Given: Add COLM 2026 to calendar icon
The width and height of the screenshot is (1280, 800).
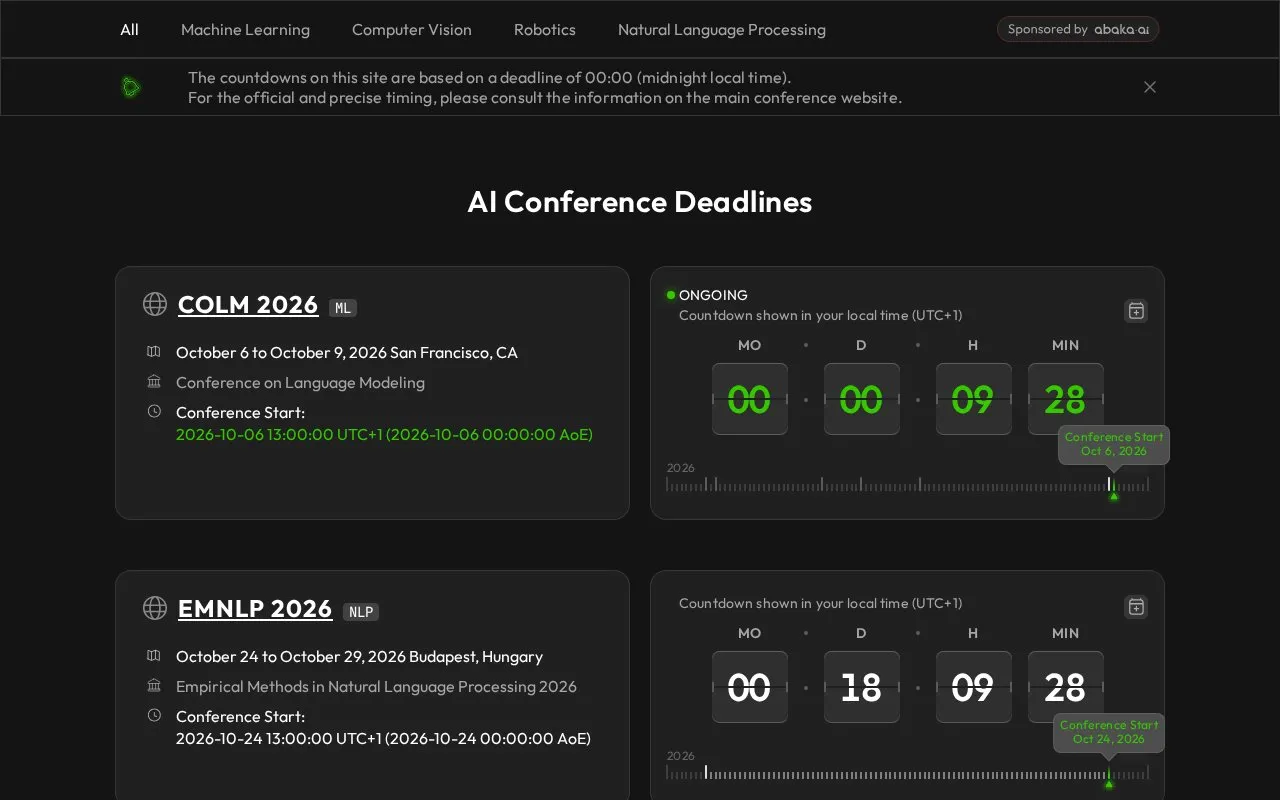Looking at the screenshot, I should click(1136, 311).
